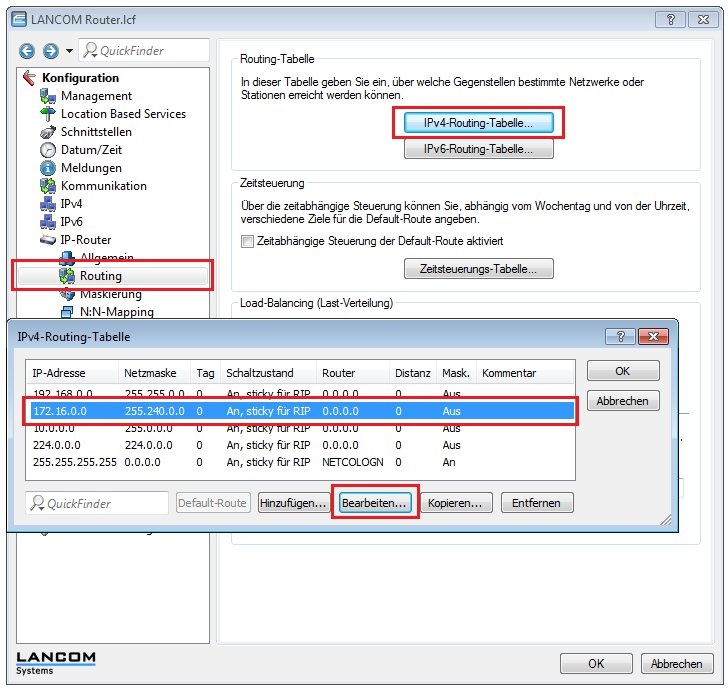Enable Zeitabhängige Steuerung der Default-Route checkbox
This screenshot has width=728, height=692.
pyautogui.click(x=247, y=241)
